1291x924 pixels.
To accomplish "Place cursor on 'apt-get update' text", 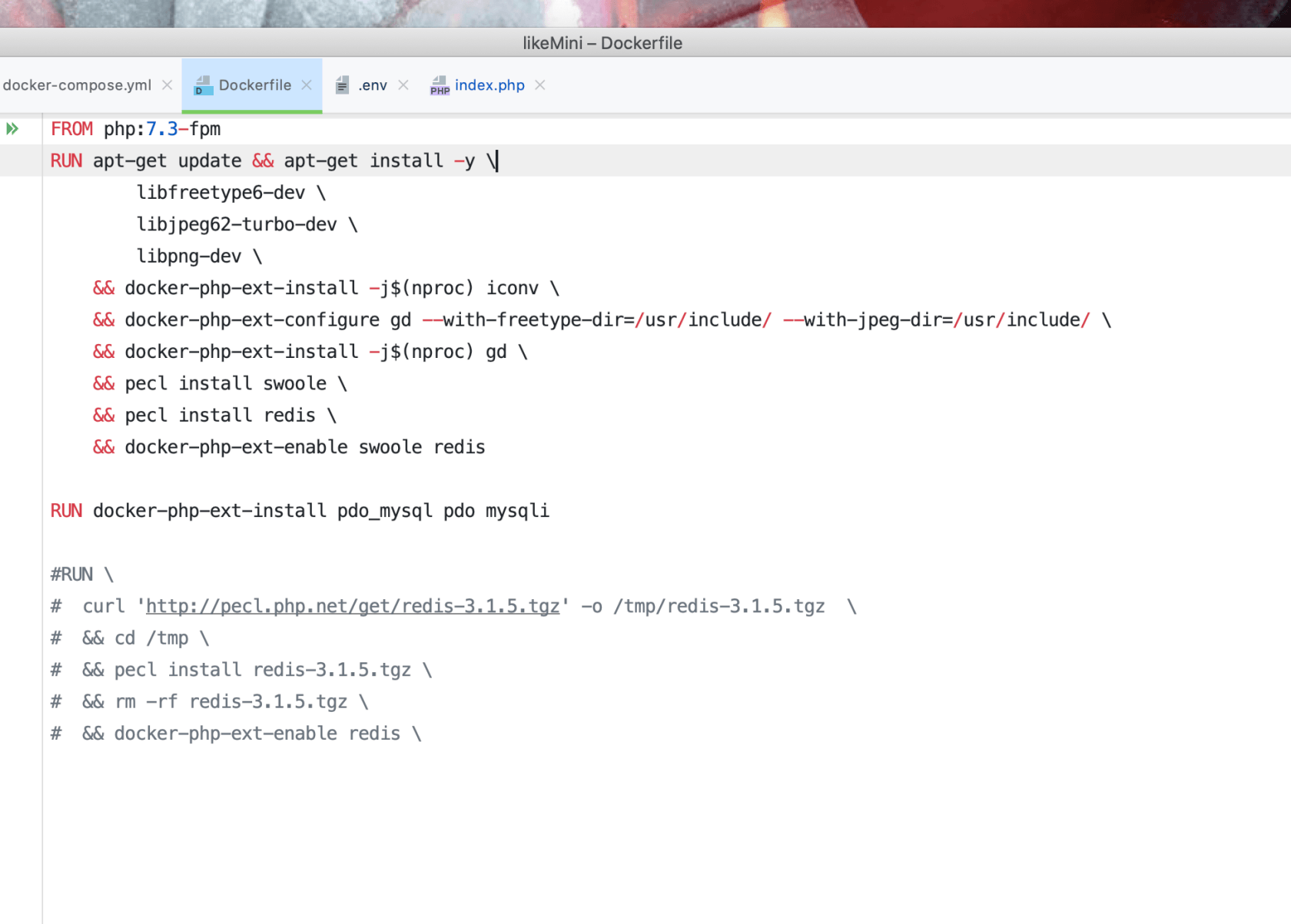I will coord(167,161).
